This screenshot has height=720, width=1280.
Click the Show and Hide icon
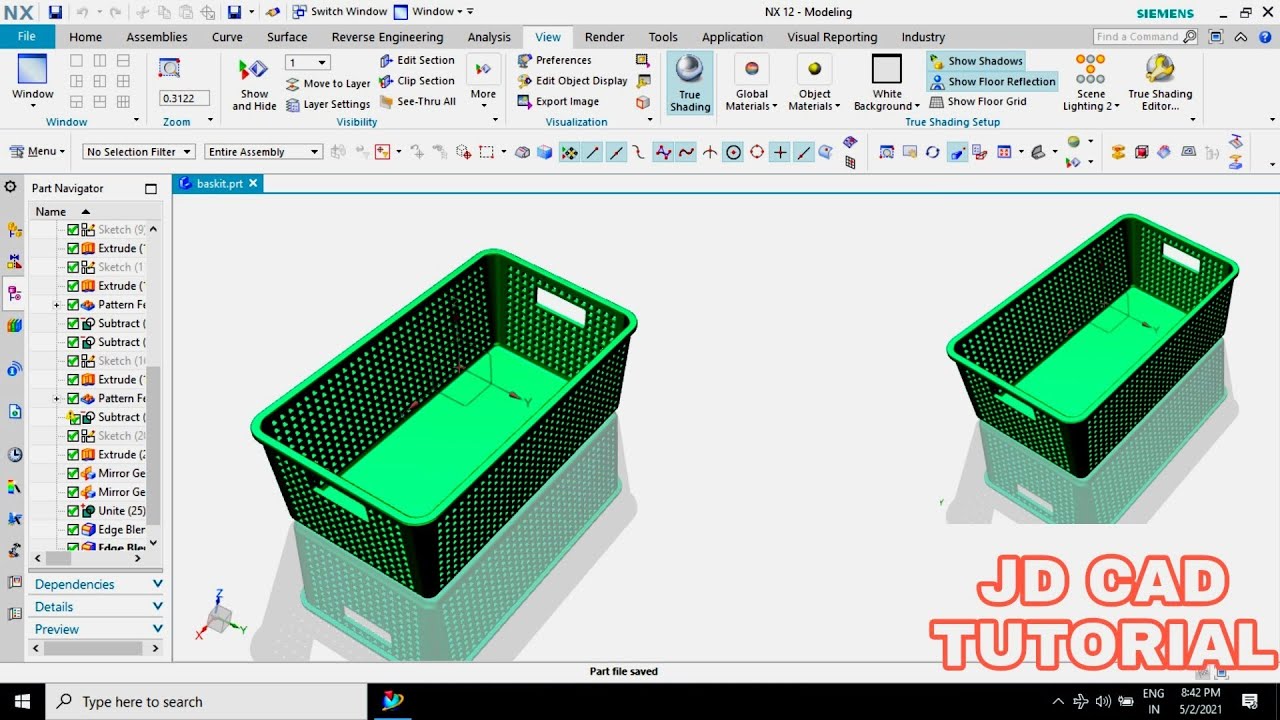point(254,85)
